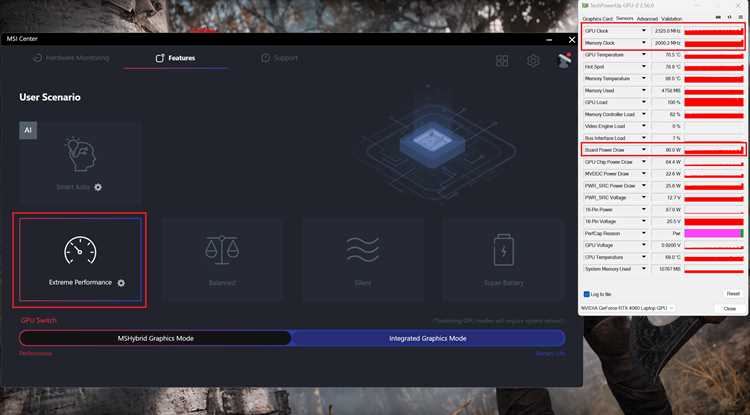750x415 pixels.
Task: Expand the GPU Clock sensor dropdown
Action: coord(644,31)
